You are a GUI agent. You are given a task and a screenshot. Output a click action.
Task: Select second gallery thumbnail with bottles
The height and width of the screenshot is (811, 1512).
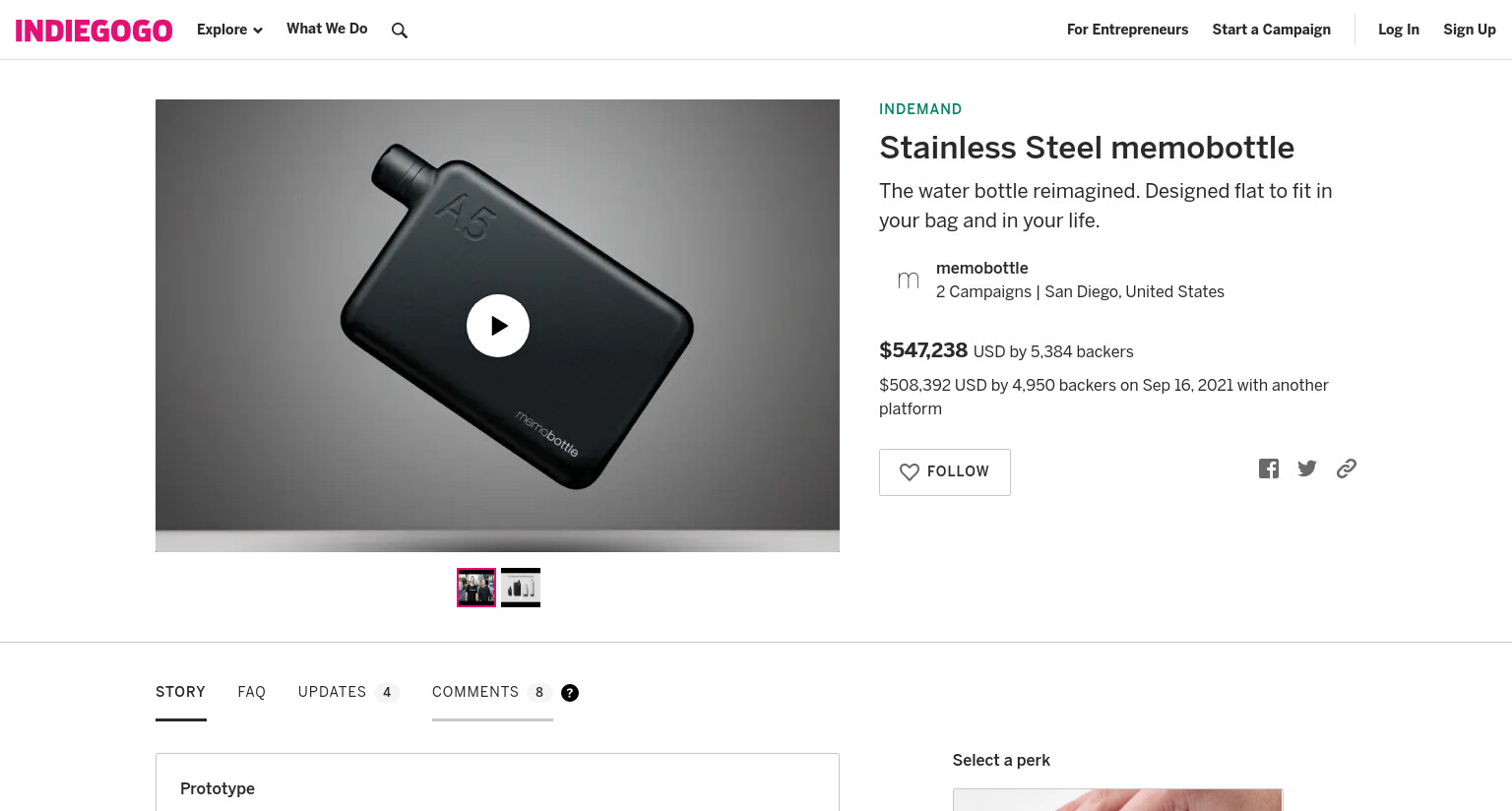(521, 588)
